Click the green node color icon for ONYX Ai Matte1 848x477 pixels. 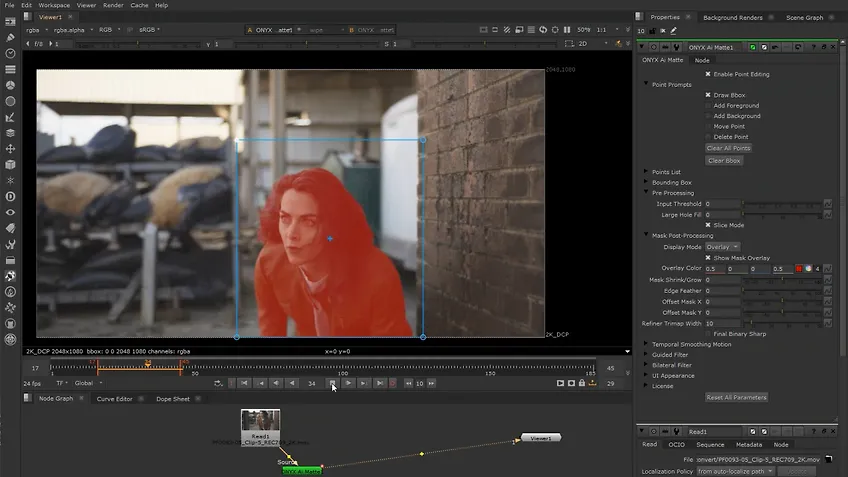coord(752,47)
